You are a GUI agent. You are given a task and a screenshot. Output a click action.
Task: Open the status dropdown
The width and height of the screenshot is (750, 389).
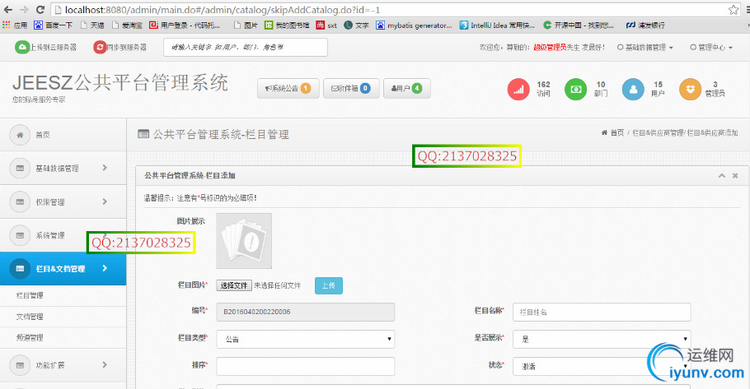coord(602,366)
